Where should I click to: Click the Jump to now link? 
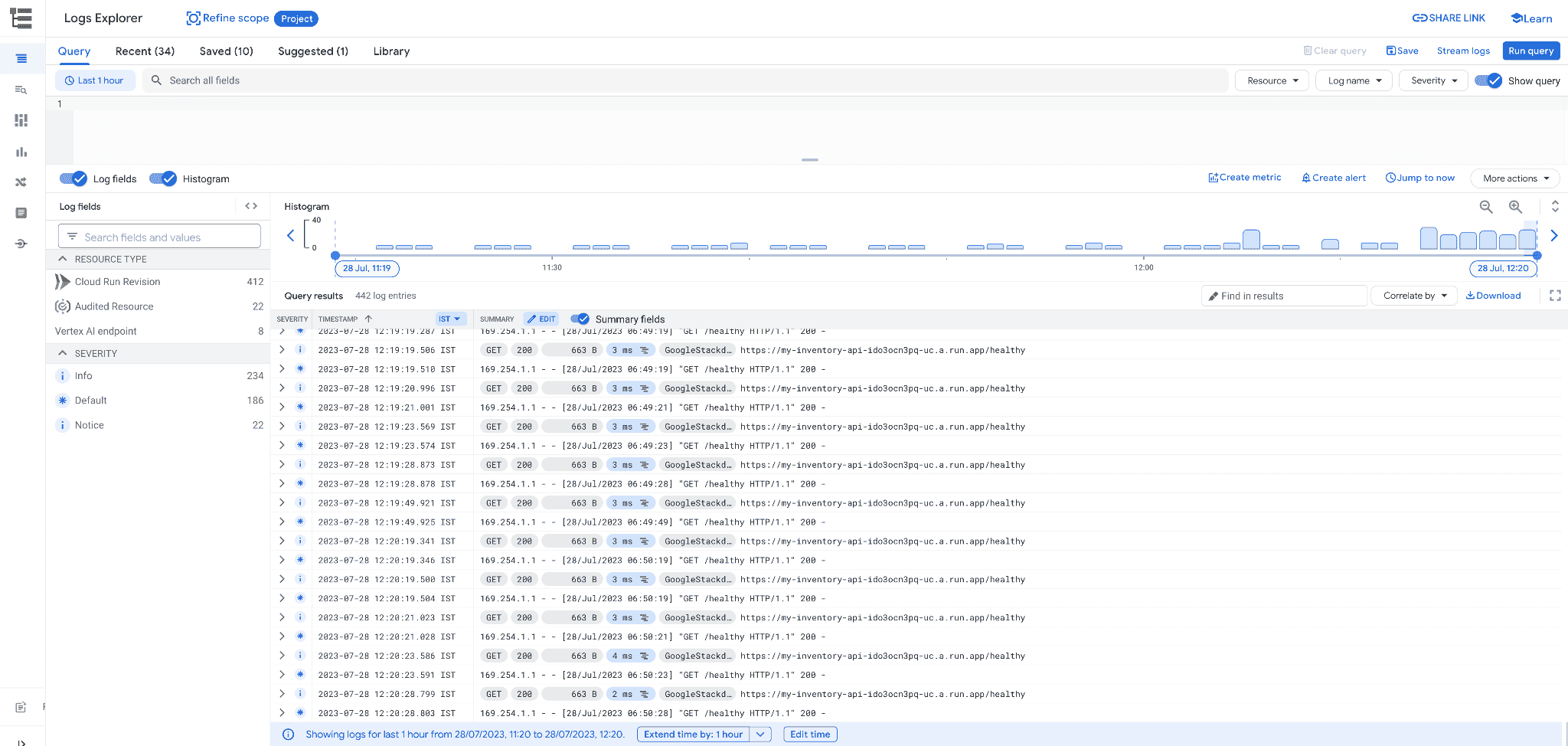1420,177
